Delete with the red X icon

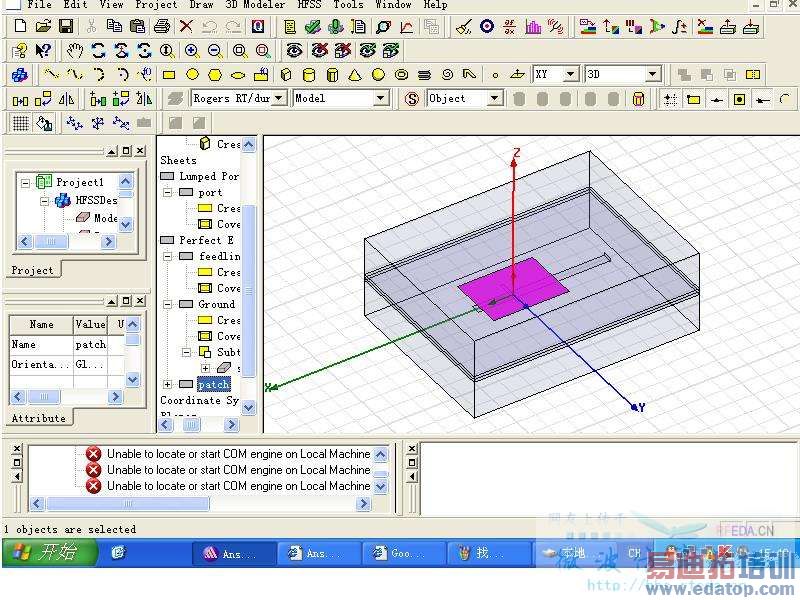[x=186, y=26]
